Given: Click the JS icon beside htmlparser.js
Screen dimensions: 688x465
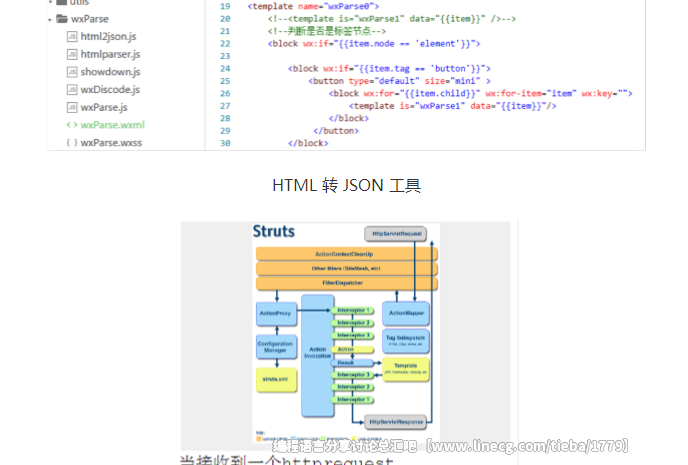Looking at the screenshot, I should click(x=72, y=54).
